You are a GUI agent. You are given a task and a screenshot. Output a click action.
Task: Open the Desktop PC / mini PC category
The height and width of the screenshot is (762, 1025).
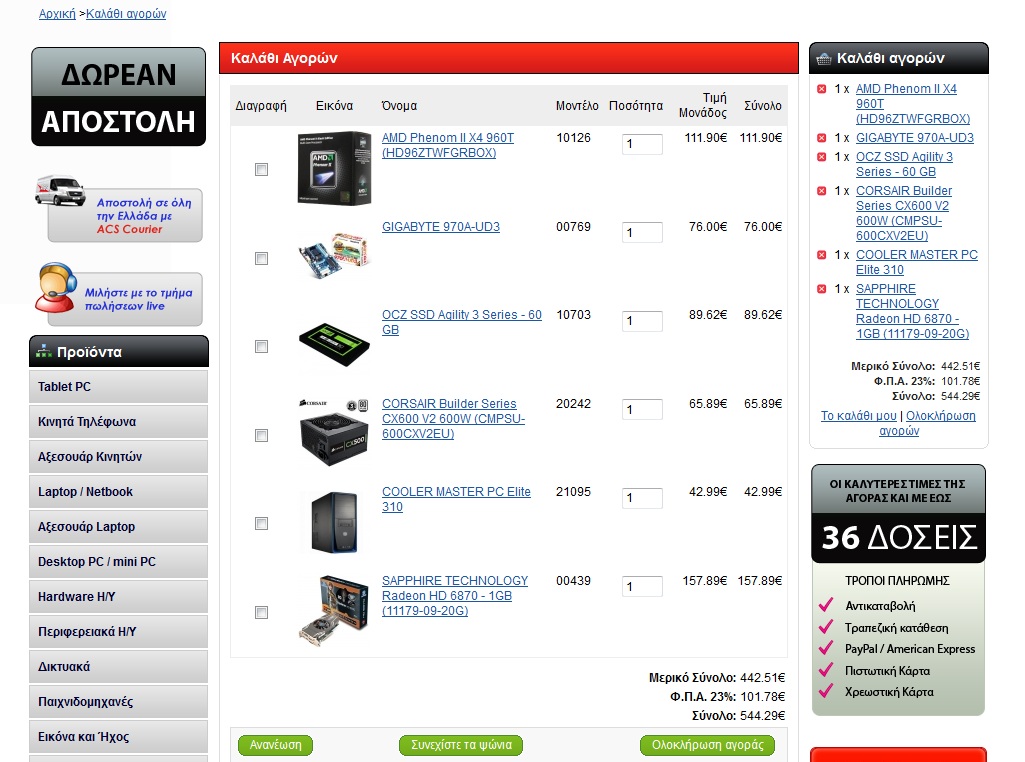point(118,562)
